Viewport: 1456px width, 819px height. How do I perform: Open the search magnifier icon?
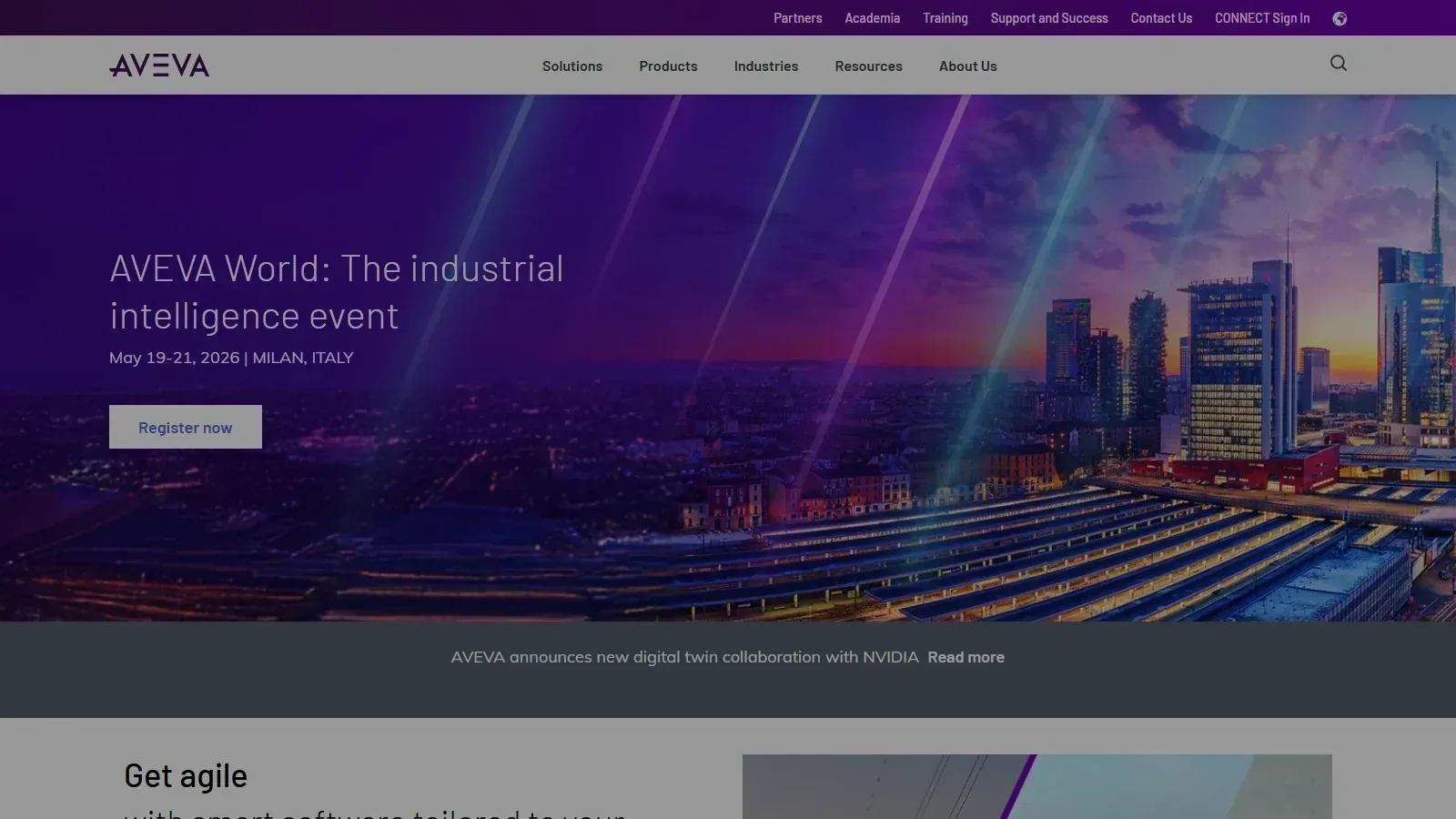1339,63
